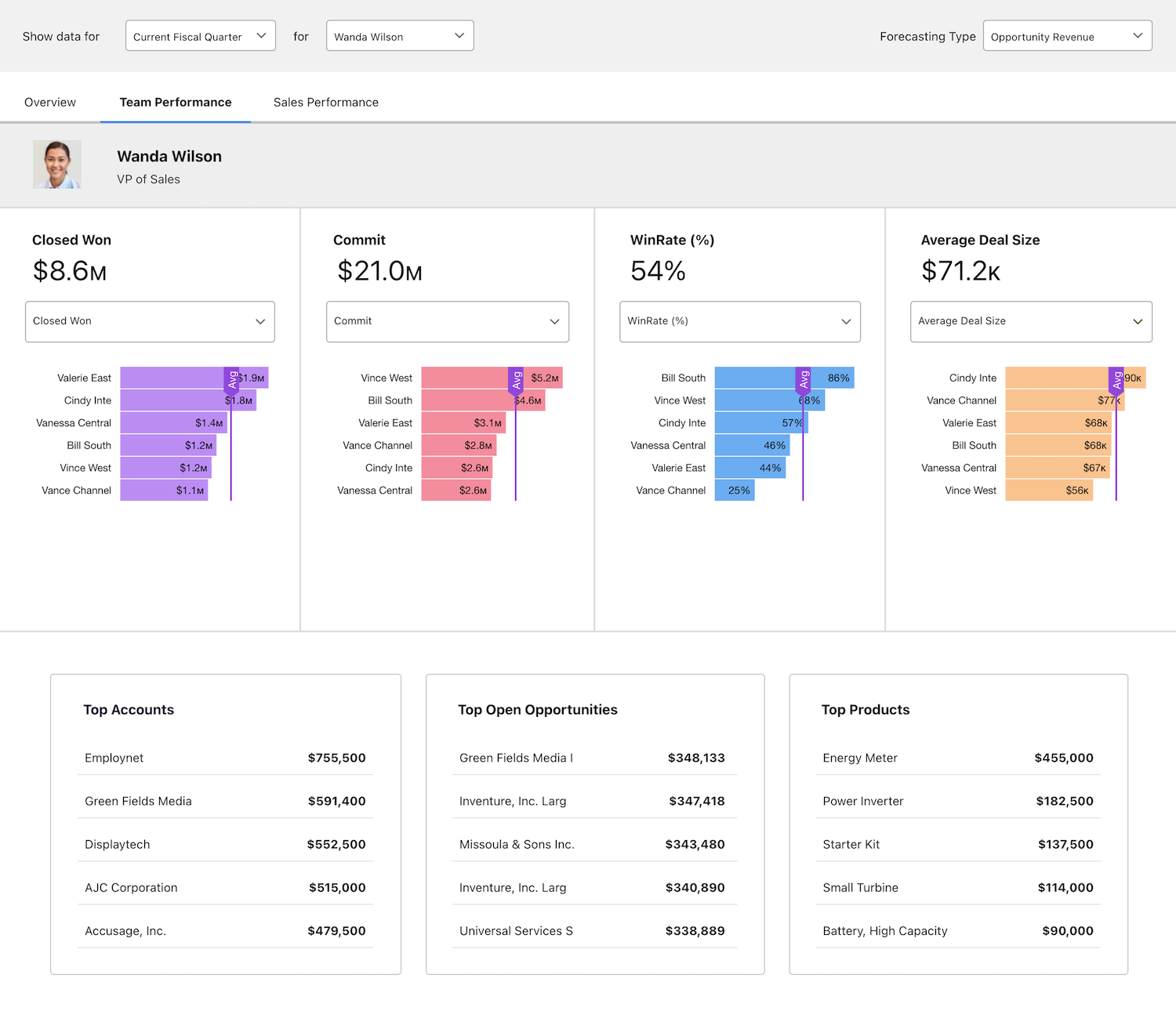
Task: Open the Commit metric selector
Action: coord(447,321)
